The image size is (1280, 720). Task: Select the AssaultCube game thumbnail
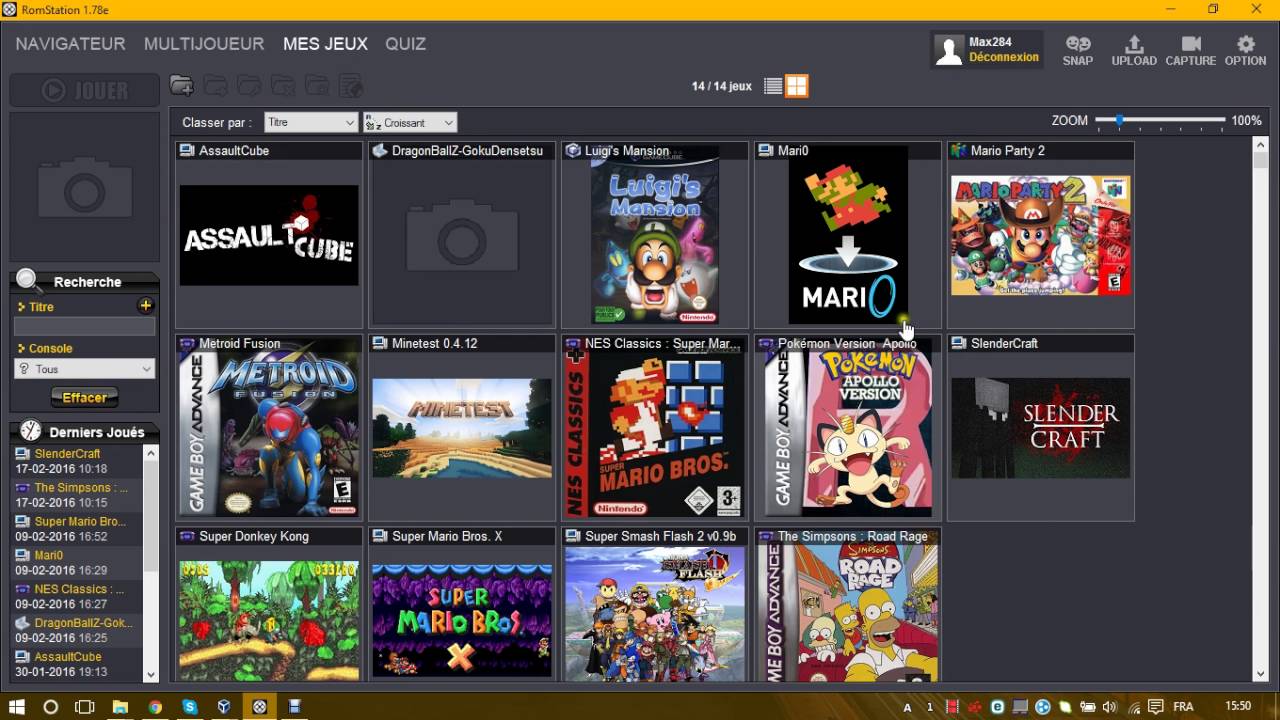click(x=269, y=234)
